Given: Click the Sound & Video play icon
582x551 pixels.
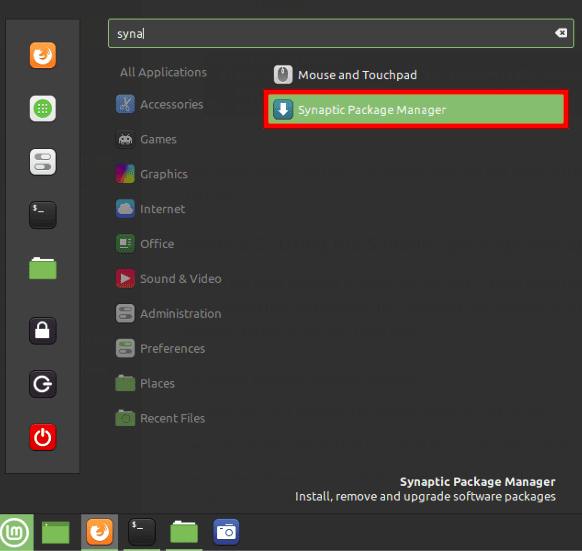Looking at the screenshot, I should click(x=125, y=278).
